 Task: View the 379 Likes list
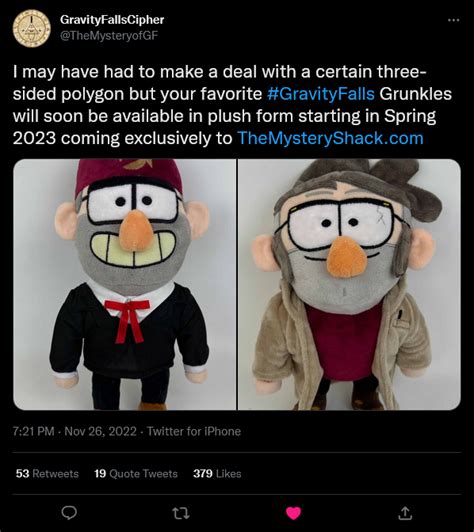pyautogui.click(x=217, y=473)
